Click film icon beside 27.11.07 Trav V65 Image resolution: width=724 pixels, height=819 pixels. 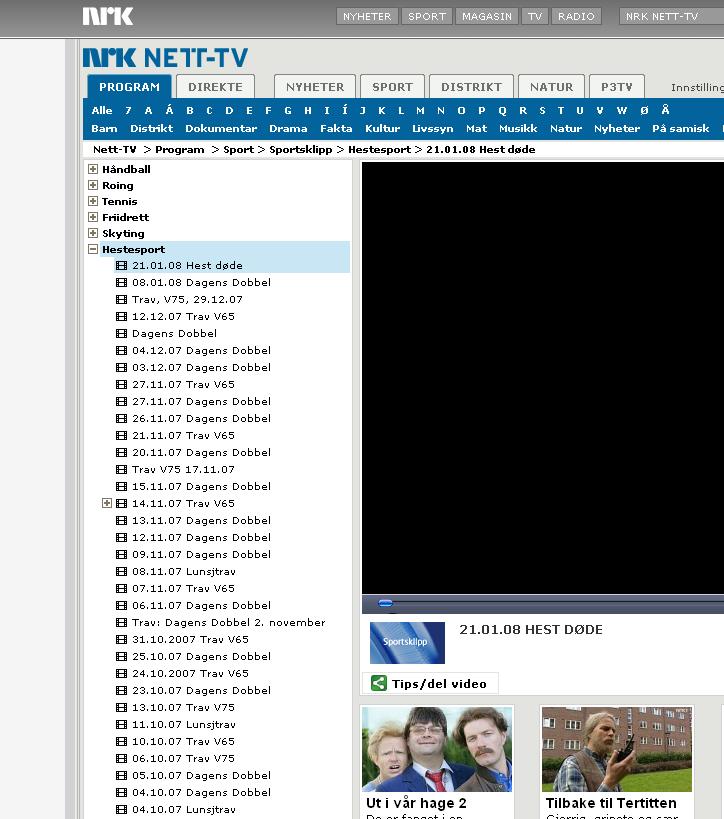121,384
